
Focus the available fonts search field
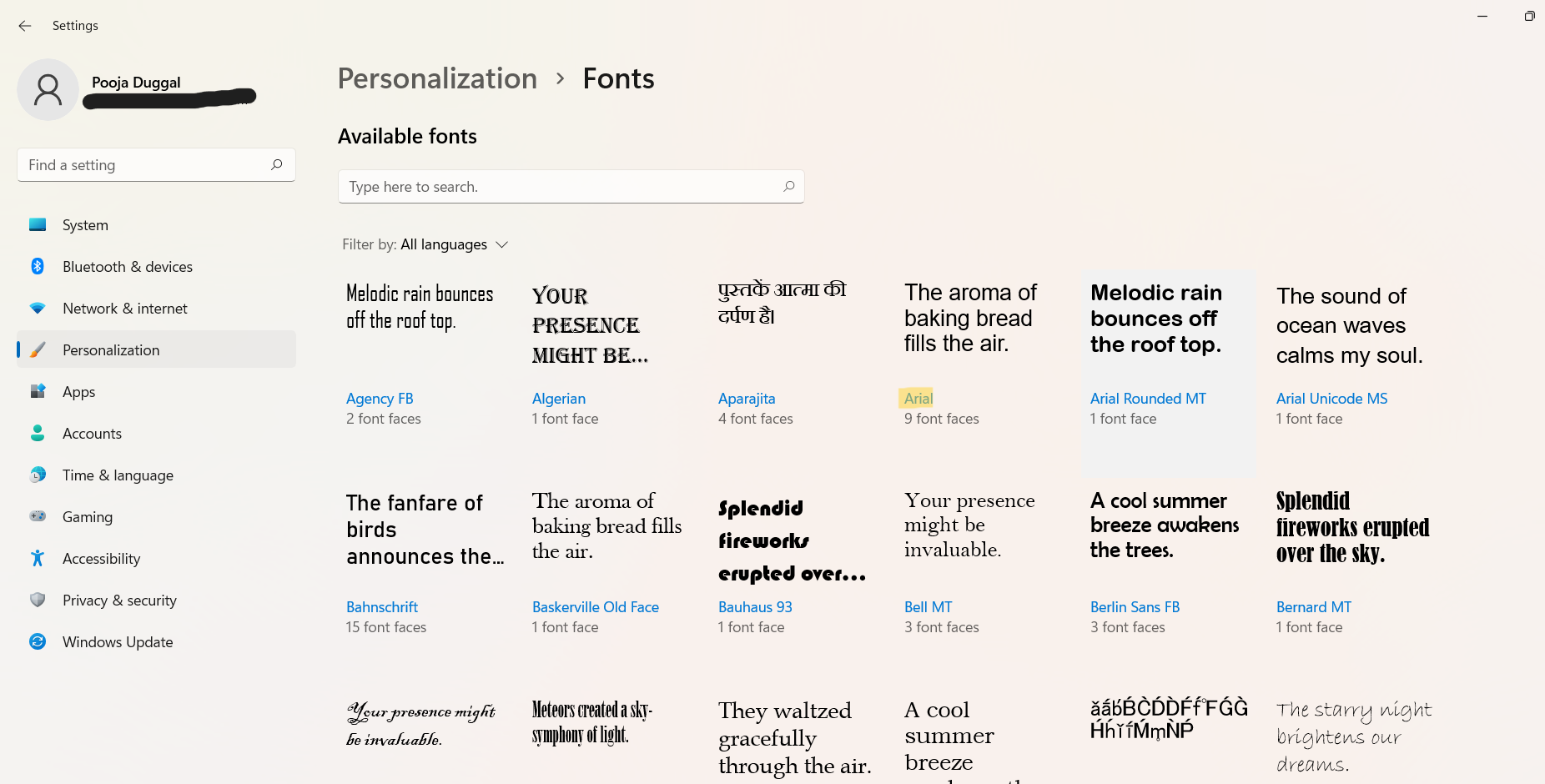pyautogui.click(x=559, y=187)
